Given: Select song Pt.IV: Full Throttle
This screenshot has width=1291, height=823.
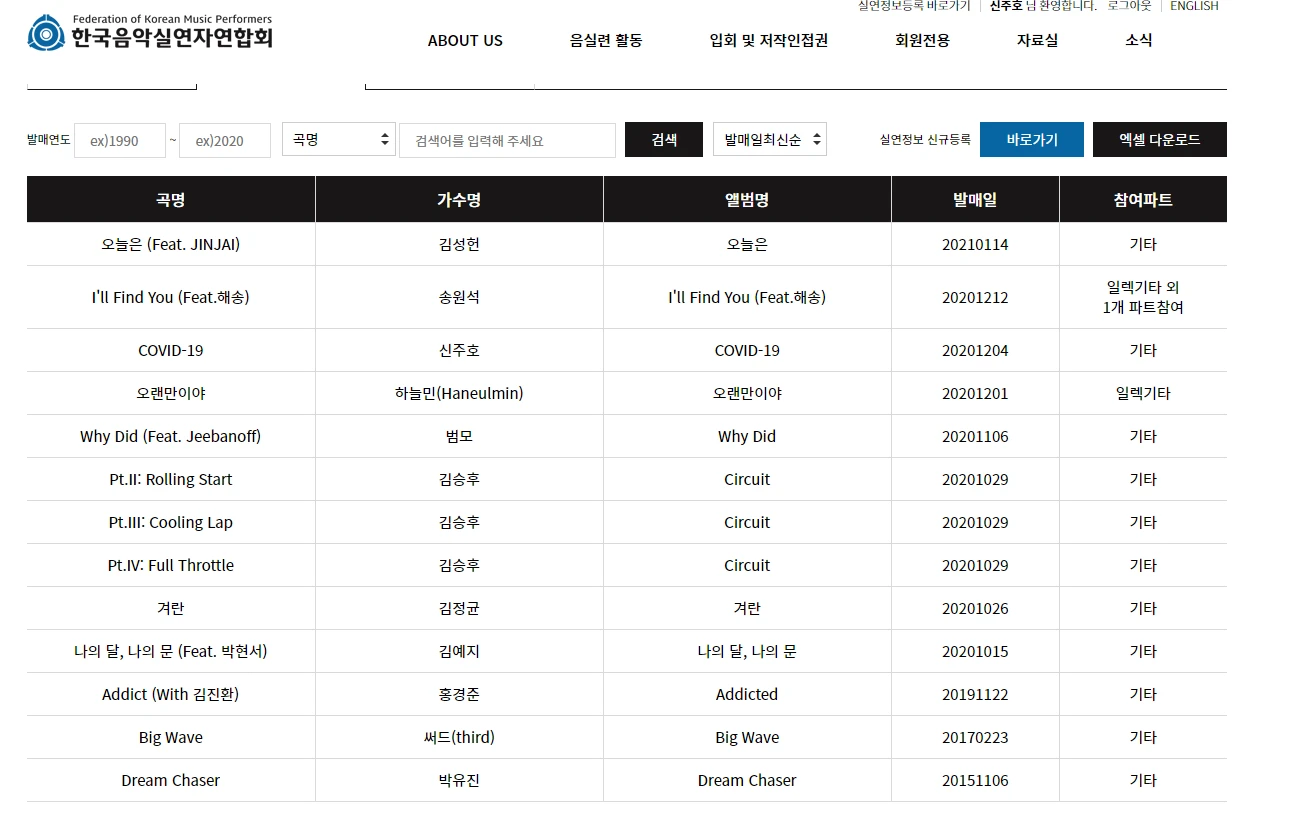Looking at the screenshot, I should pos(171,565).
